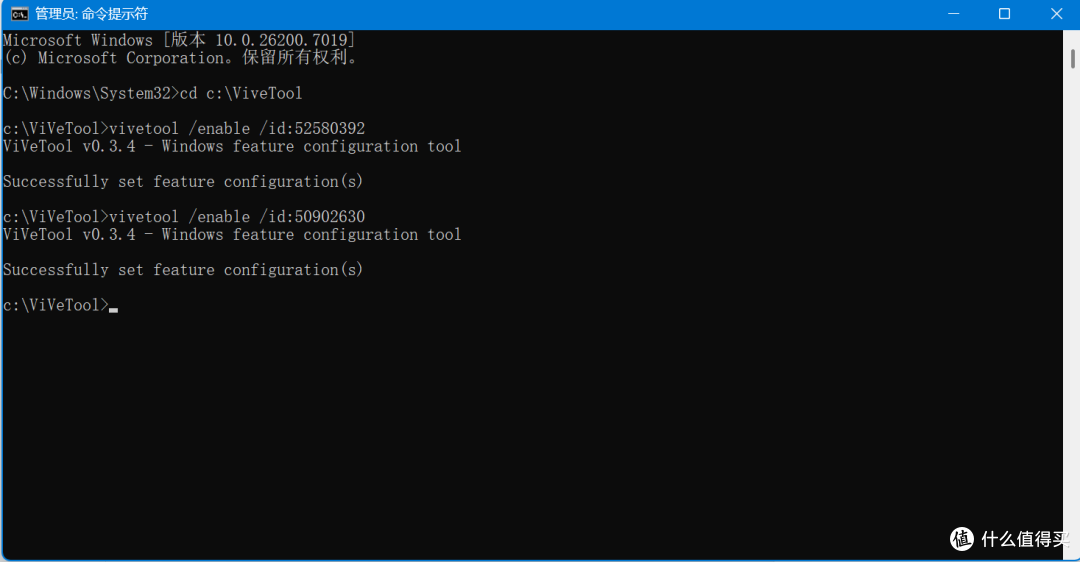Click the title text 管理员: 命令提示符

(91, 14)
